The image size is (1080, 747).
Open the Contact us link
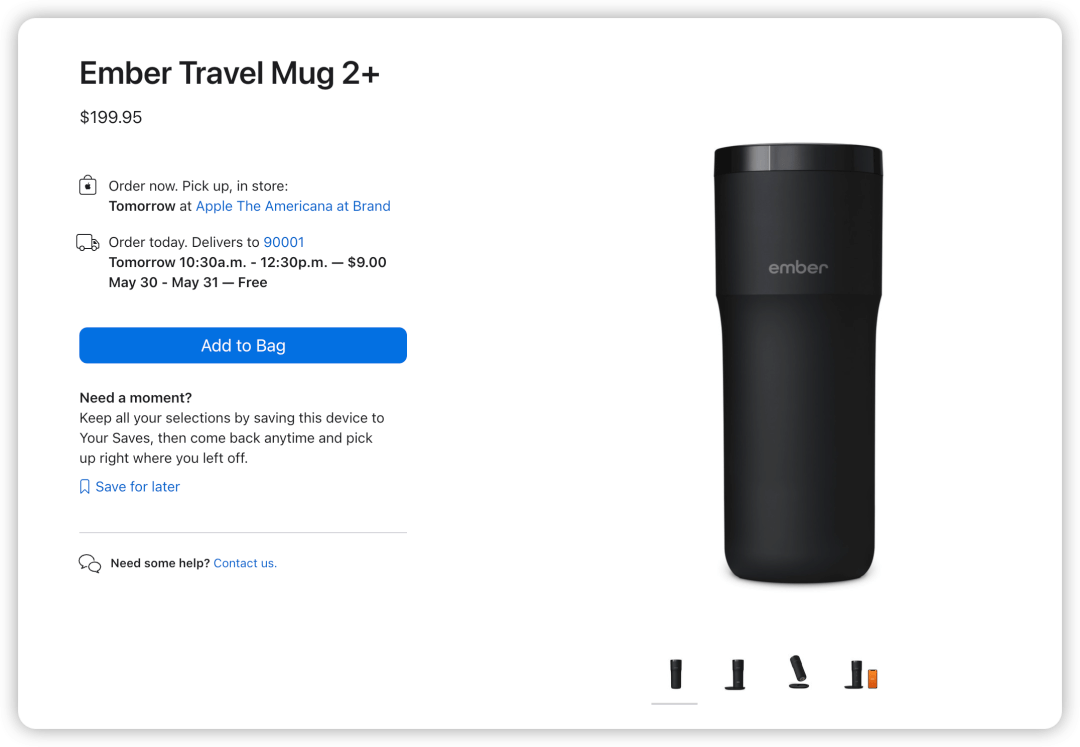point(245,563)
